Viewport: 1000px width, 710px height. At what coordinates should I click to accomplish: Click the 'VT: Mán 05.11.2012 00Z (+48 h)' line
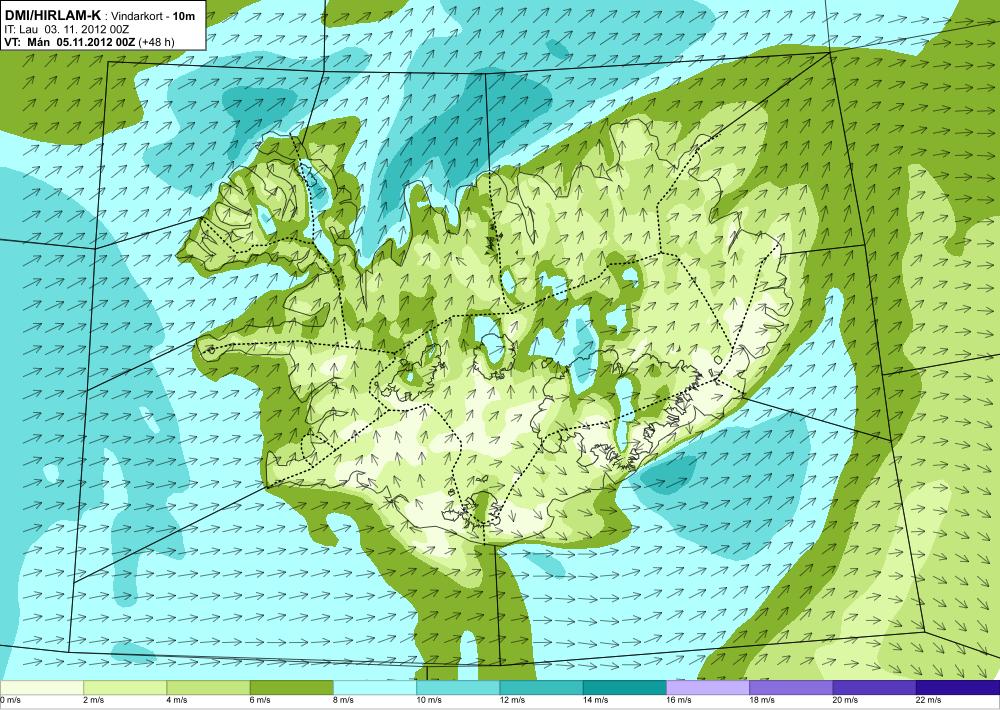pos(89,43)
